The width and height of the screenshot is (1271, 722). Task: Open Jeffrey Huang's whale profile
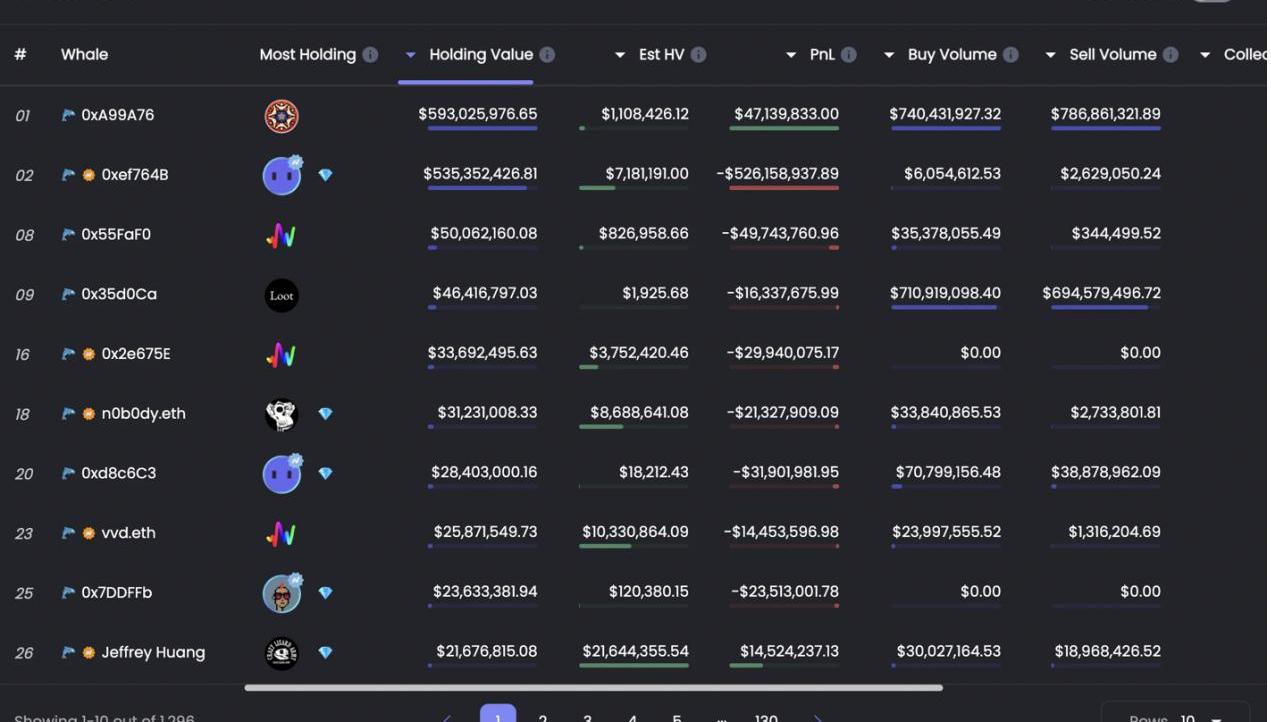point(153,653)
